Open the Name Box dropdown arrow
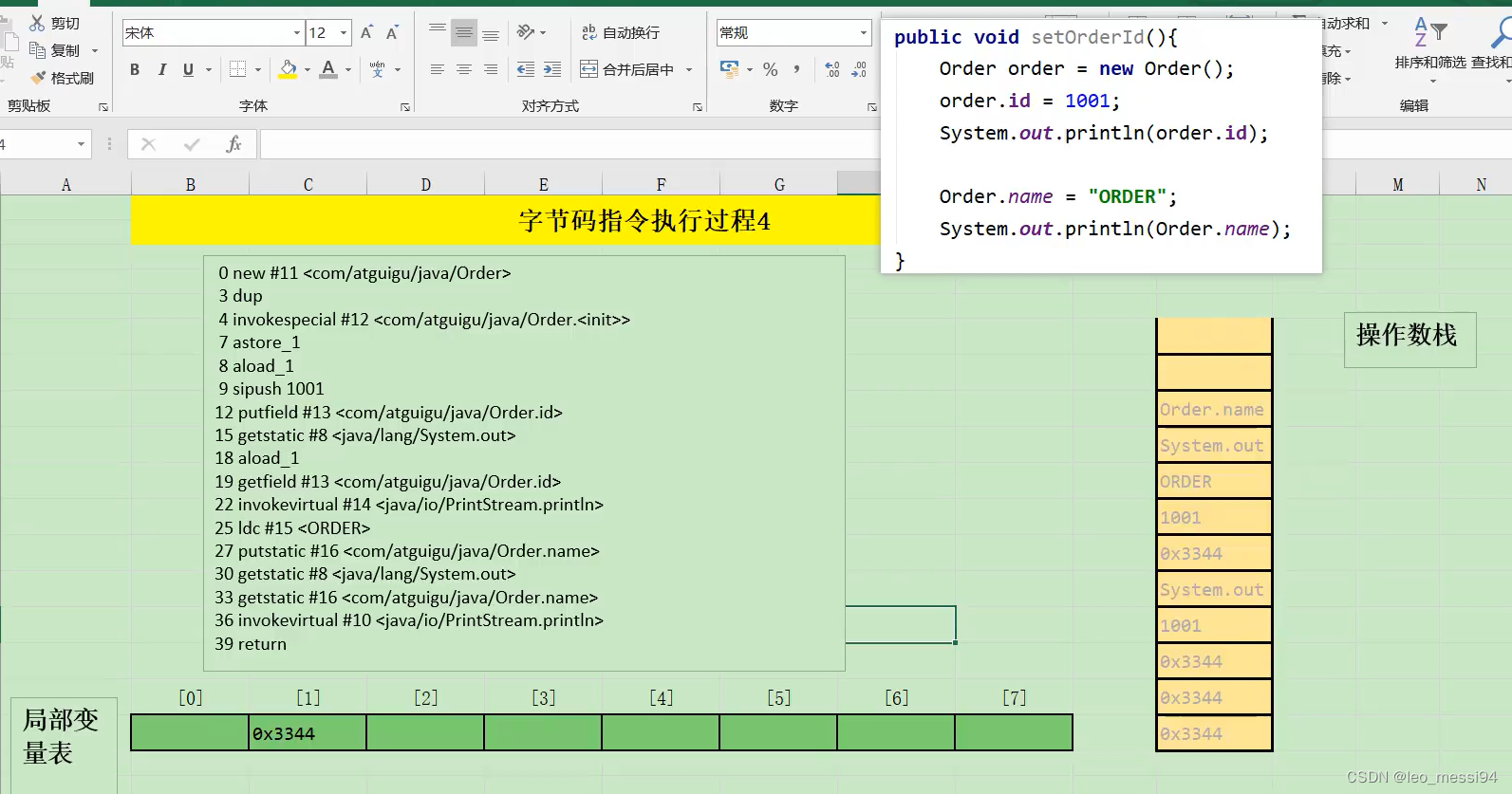Viewport: 1512px width, 794px height. 81,144
